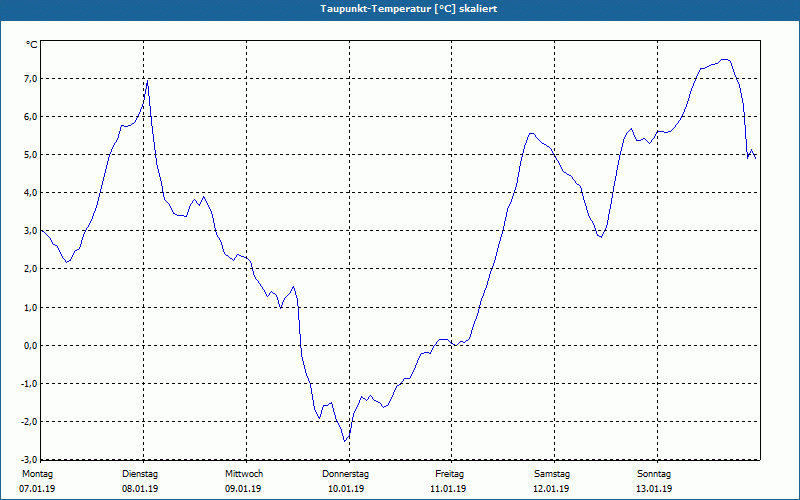This screenshot has width=800, height=500.
Task: Click the 11.01.19 date label
Action: 448,489
